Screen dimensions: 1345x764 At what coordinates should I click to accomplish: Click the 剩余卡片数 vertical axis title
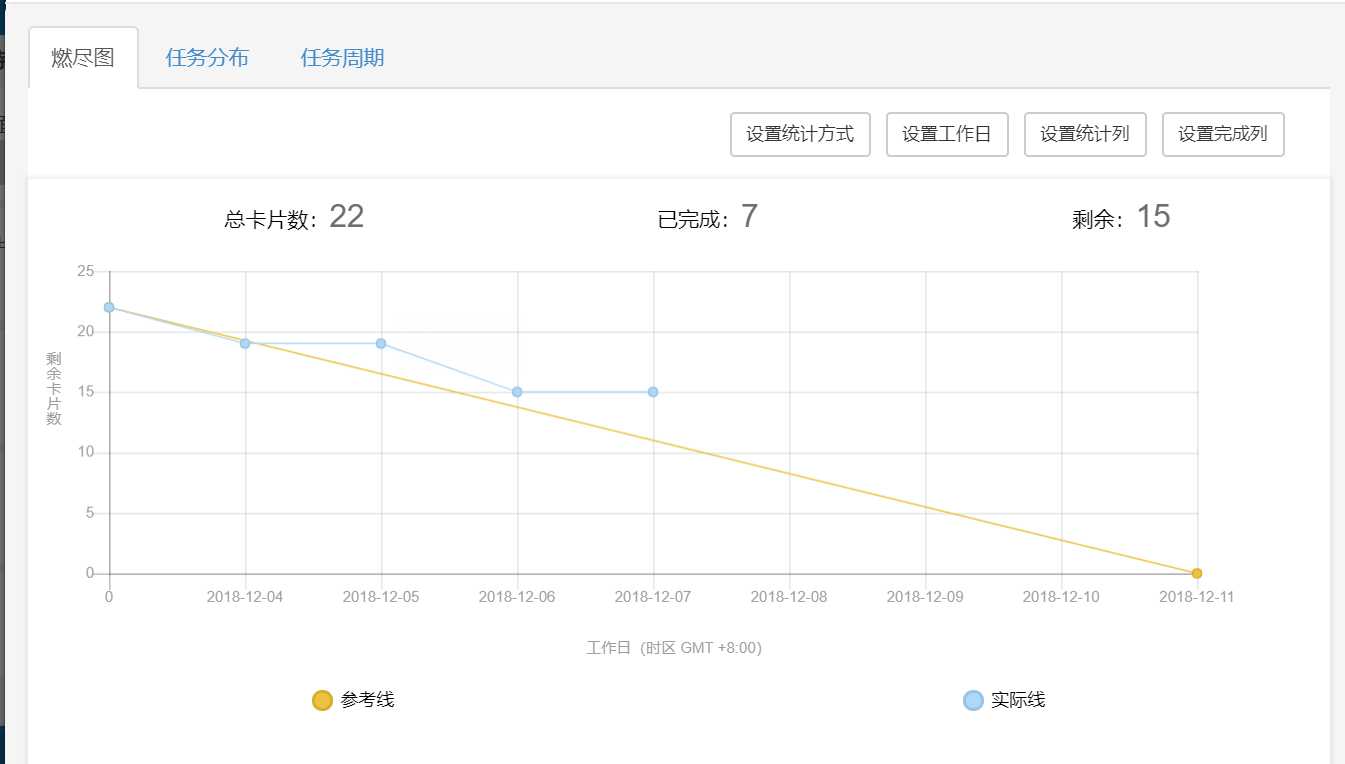54,389
